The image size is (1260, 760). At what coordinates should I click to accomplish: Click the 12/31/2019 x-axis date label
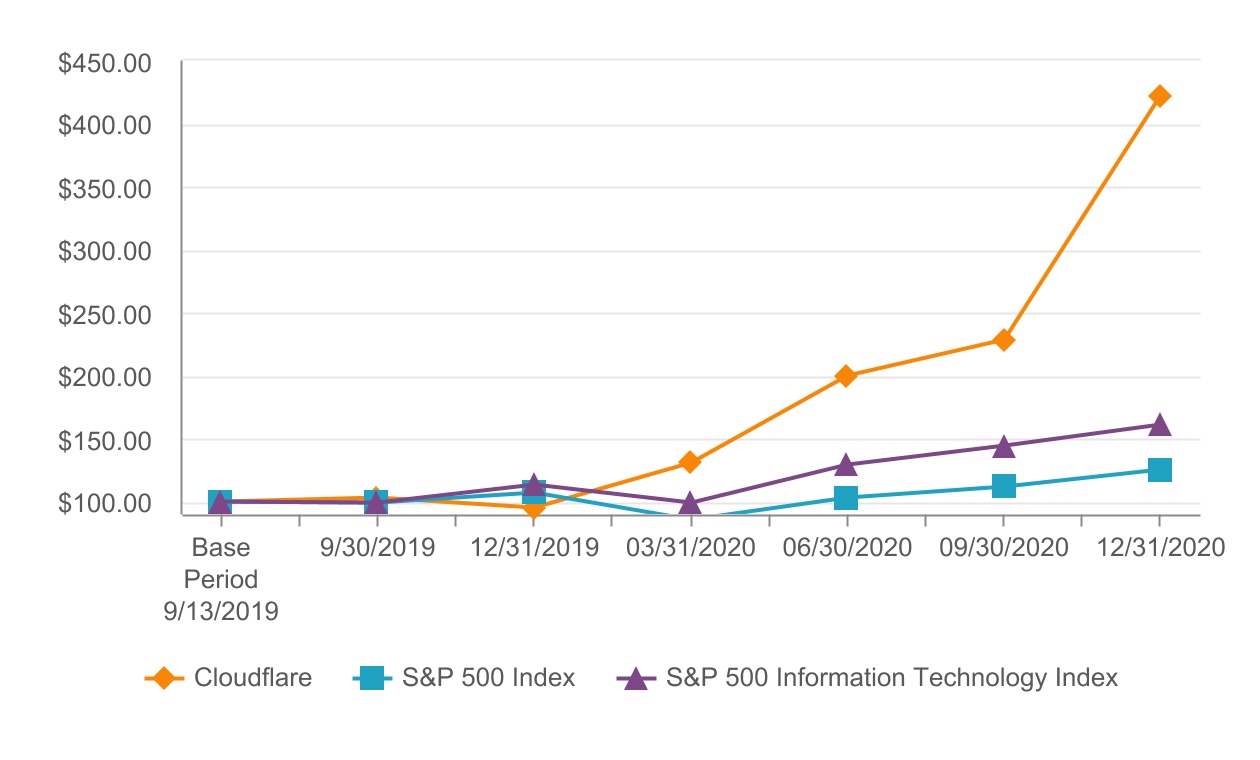(533, 548)
